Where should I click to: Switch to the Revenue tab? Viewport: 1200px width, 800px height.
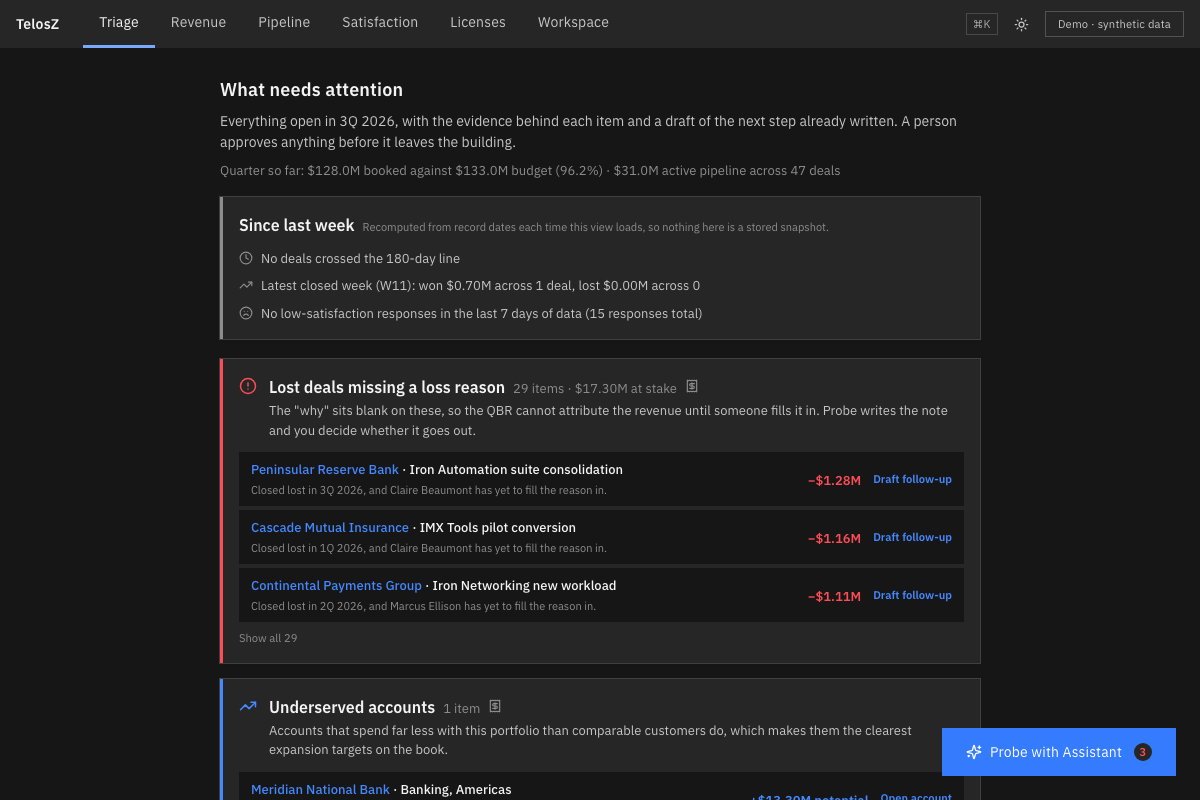point(198,23)
